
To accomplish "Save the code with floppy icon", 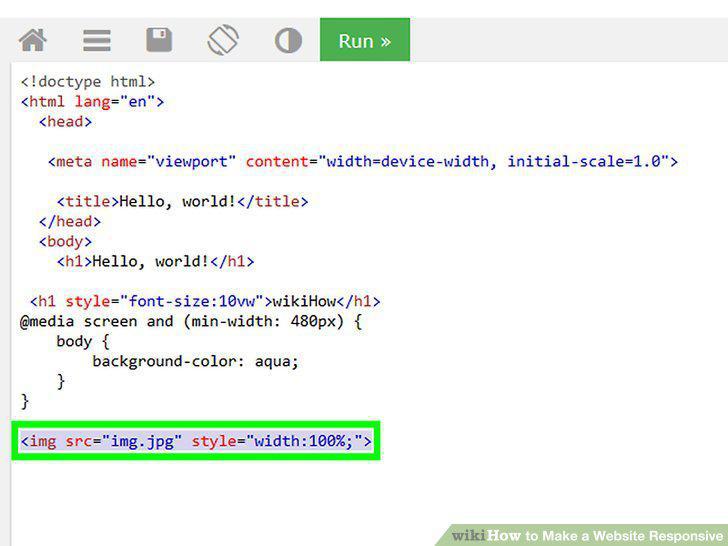I will tap(159, 40).
